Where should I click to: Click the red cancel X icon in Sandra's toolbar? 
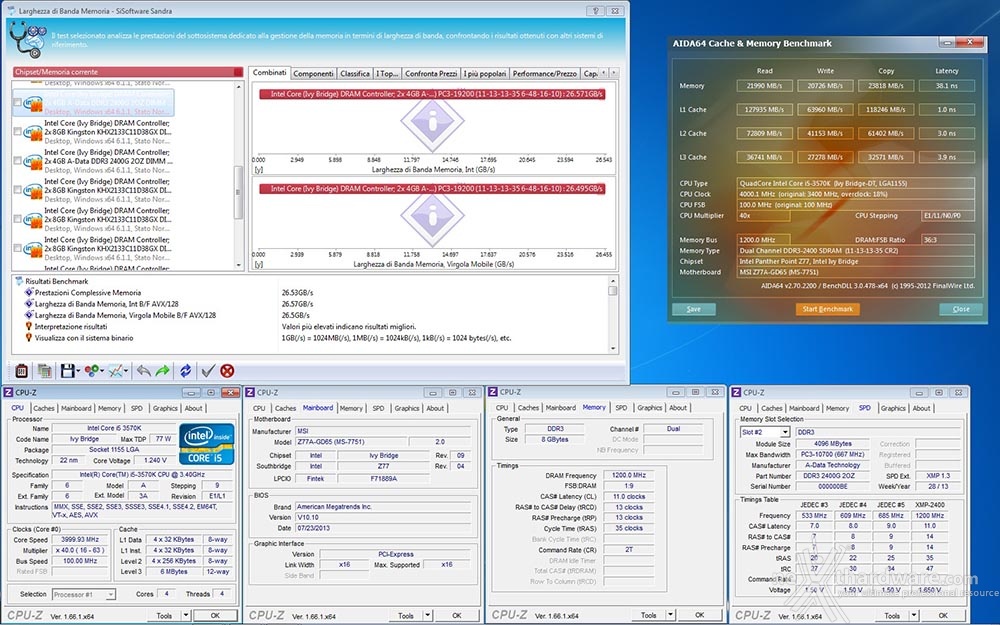click(x=227, y=371)
